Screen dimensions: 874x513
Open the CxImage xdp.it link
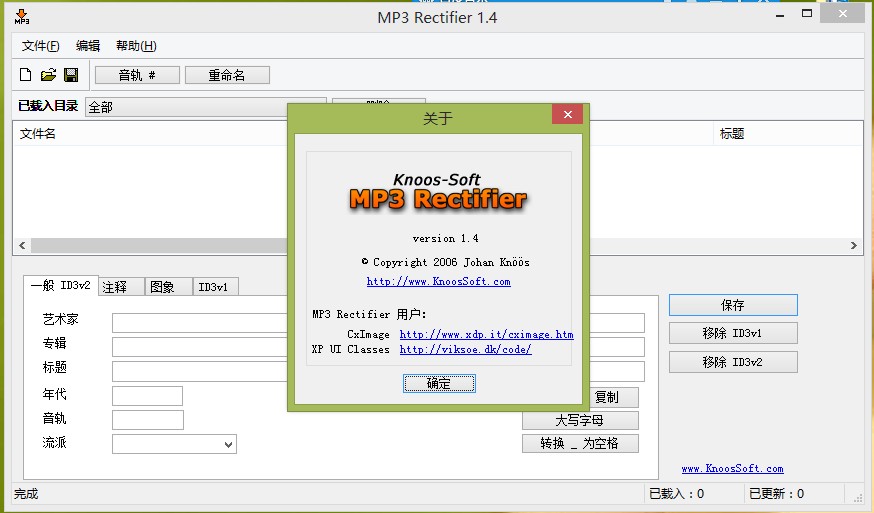[487, 335]
